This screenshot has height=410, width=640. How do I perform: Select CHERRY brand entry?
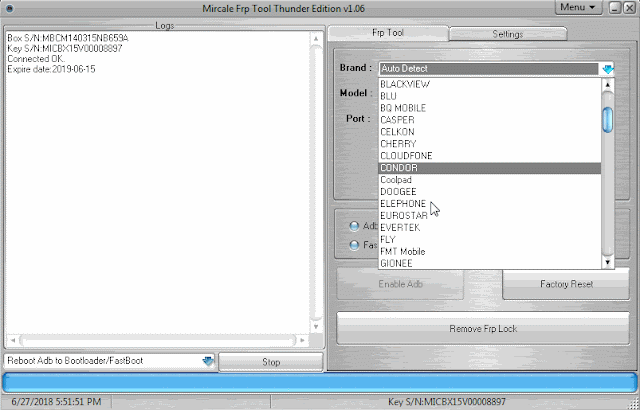pos(490,144)
